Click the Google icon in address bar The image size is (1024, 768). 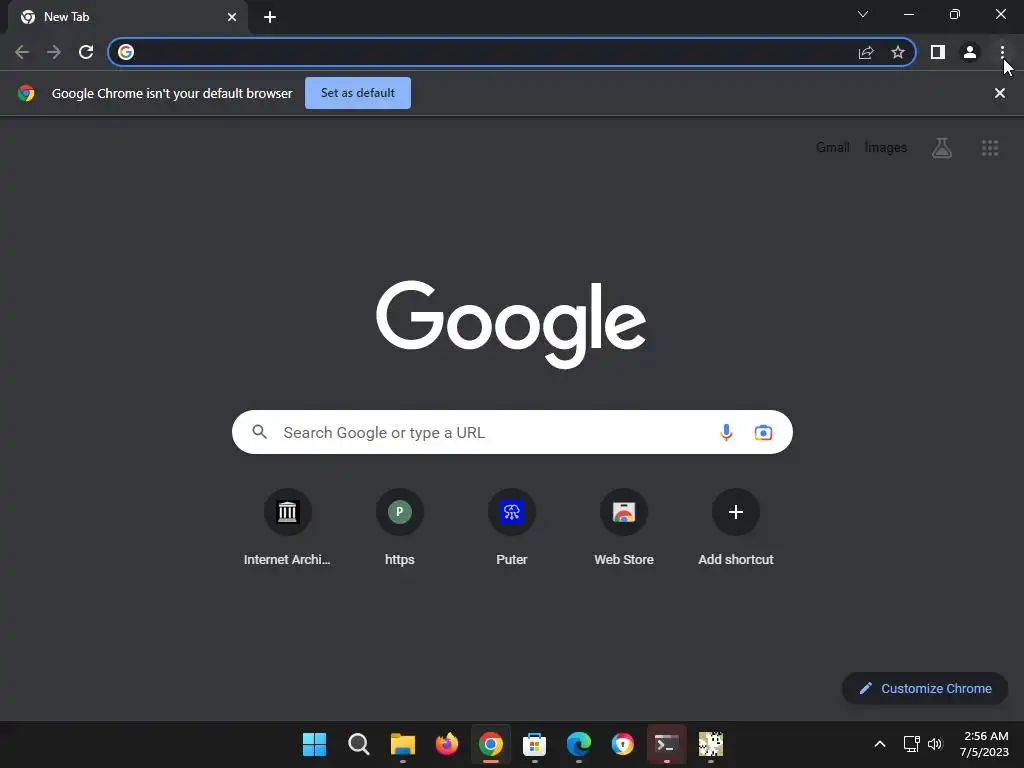point(126,52)
